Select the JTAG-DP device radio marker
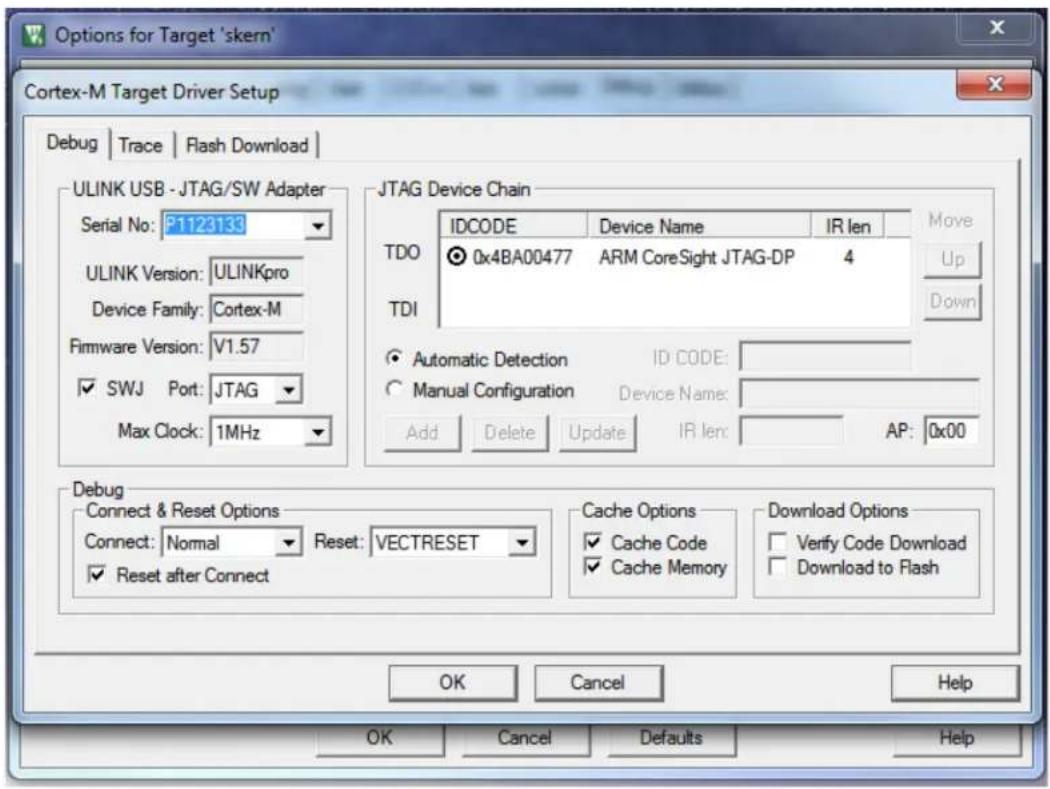The height and width of the screenshot is (789, 1050). coord(456,257)
